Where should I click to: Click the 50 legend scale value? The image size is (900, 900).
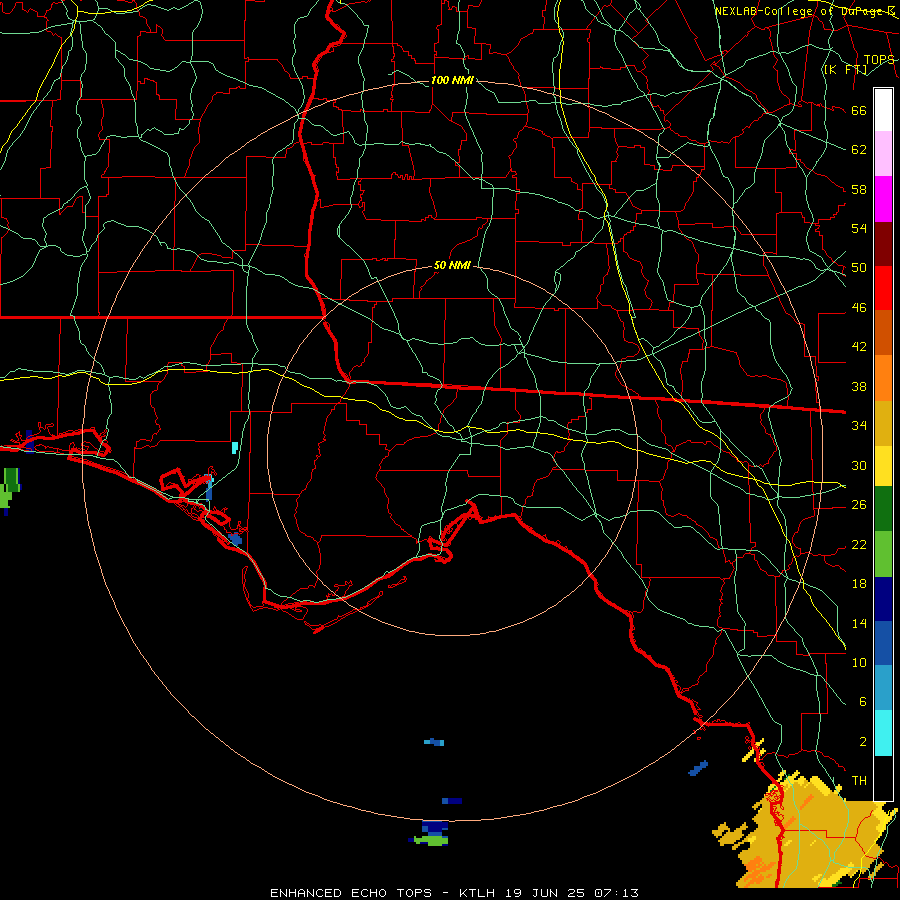(859, 268)
